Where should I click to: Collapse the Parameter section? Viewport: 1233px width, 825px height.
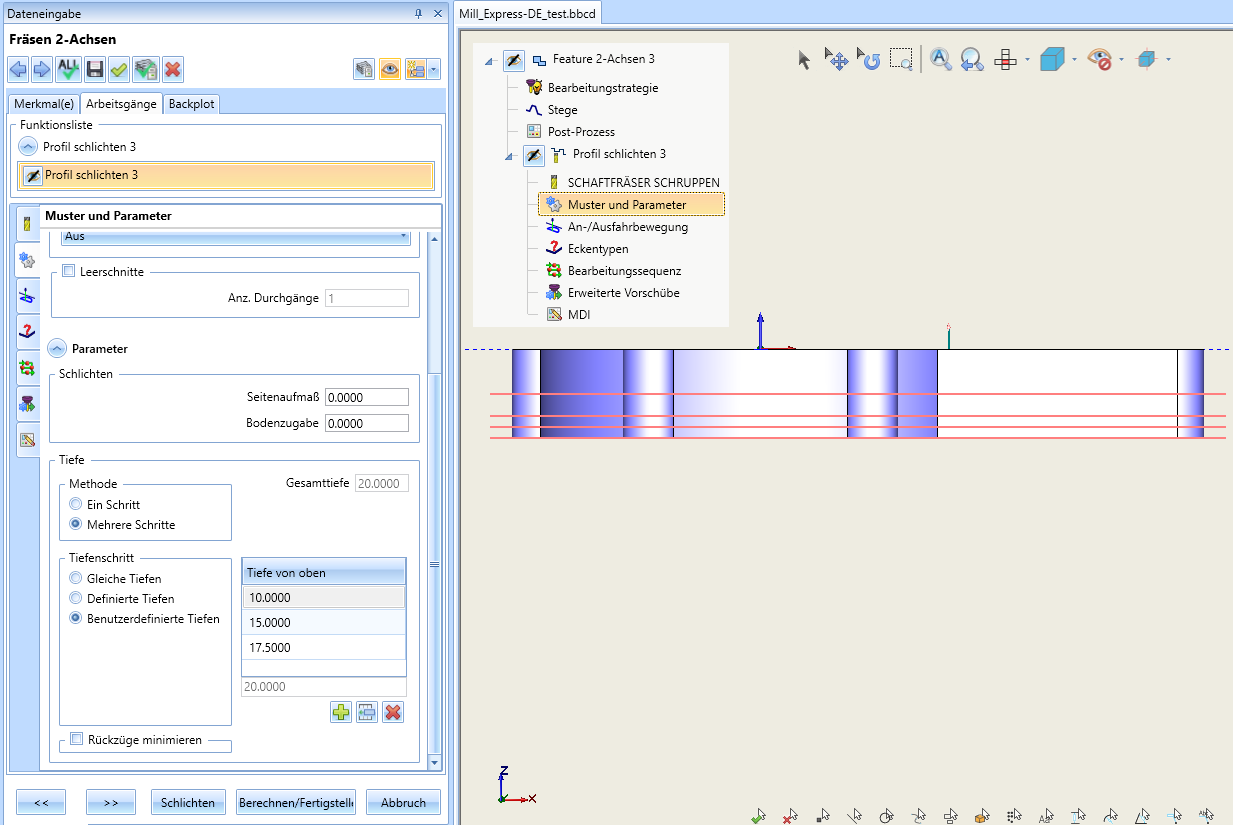coord(58,349)
